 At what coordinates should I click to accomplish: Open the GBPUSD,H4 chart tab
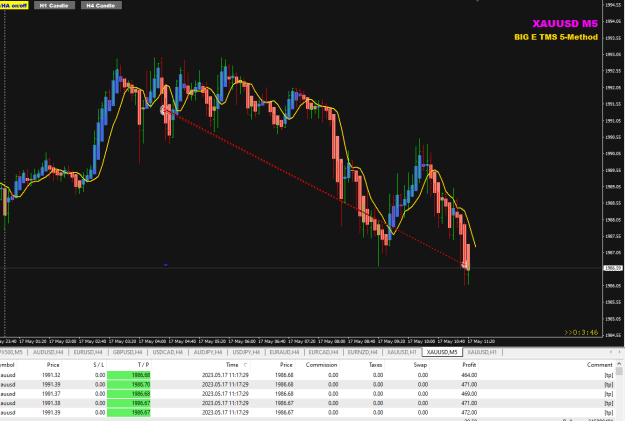(x=128, y=352)
